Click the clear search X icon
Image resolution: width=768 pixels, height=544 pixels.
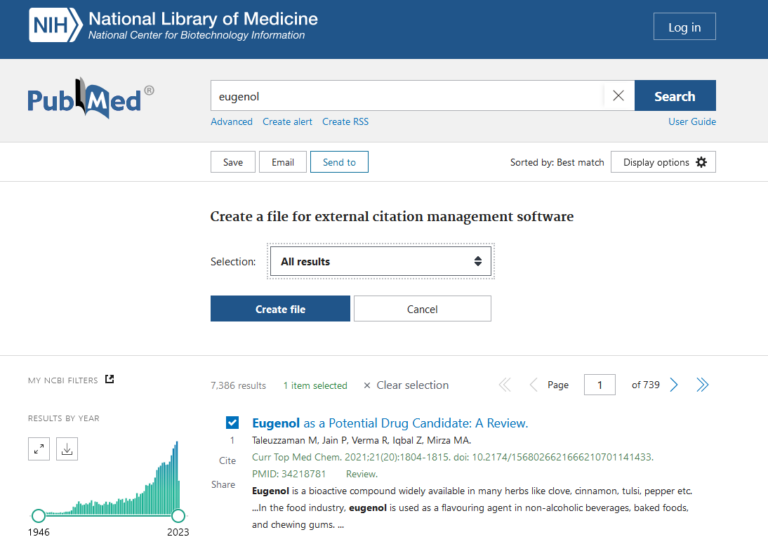(618, 96)
